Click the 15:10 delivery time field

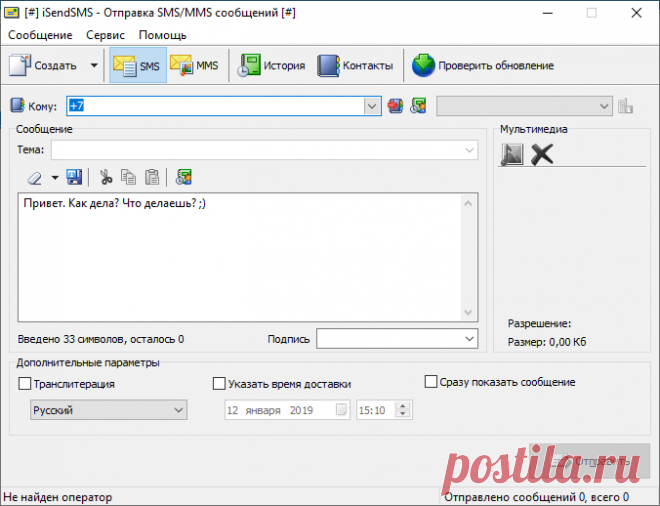[x=375, y=410]
